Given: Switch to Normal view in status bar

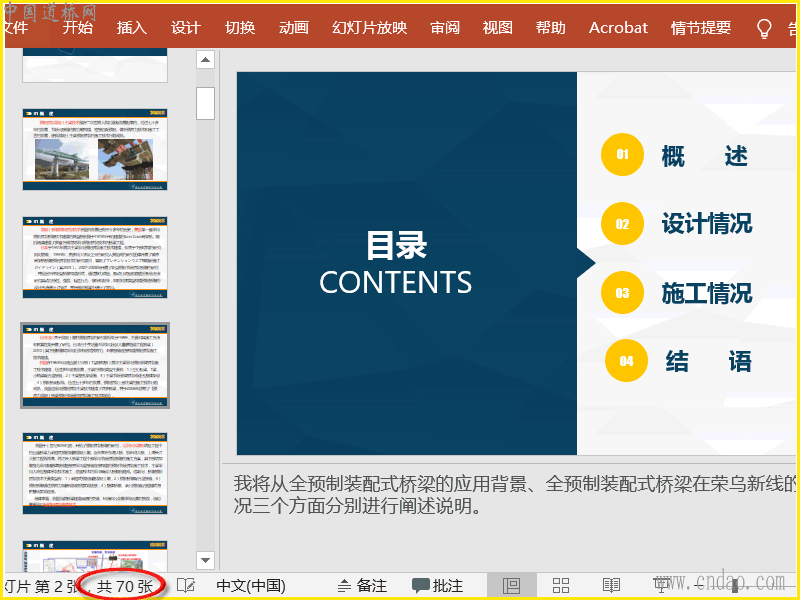Looking at the screenshot, I should tap(512, 586).
